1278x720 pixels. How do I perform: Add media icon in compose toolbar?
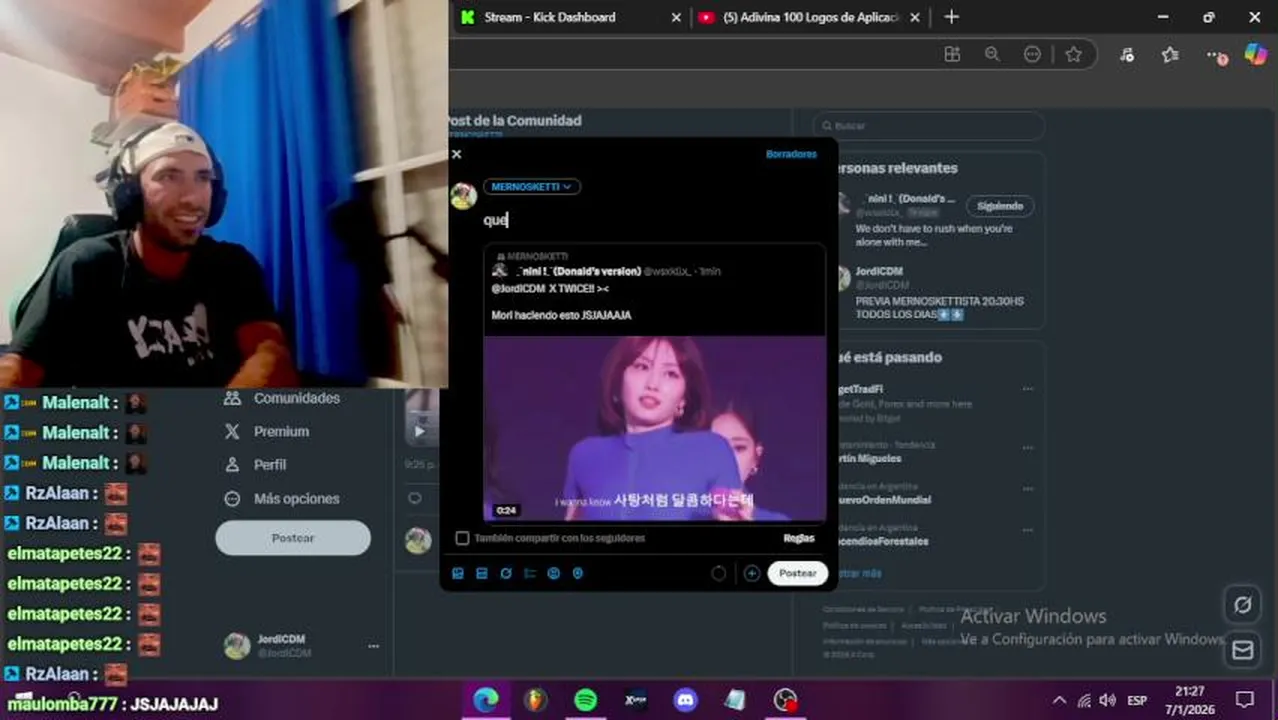click(x=458, y=574)
